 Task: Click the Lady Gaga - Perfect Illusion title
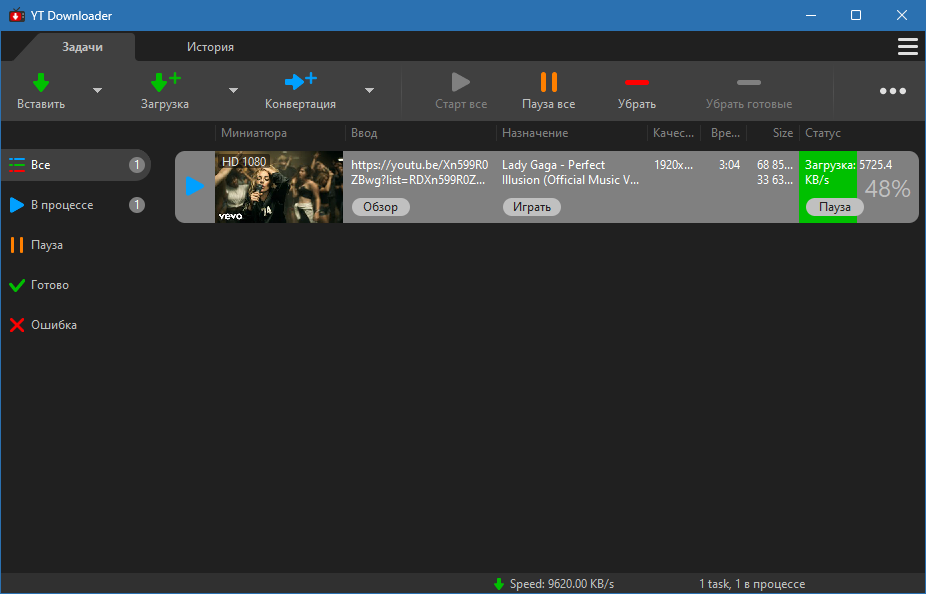[570, 172]
